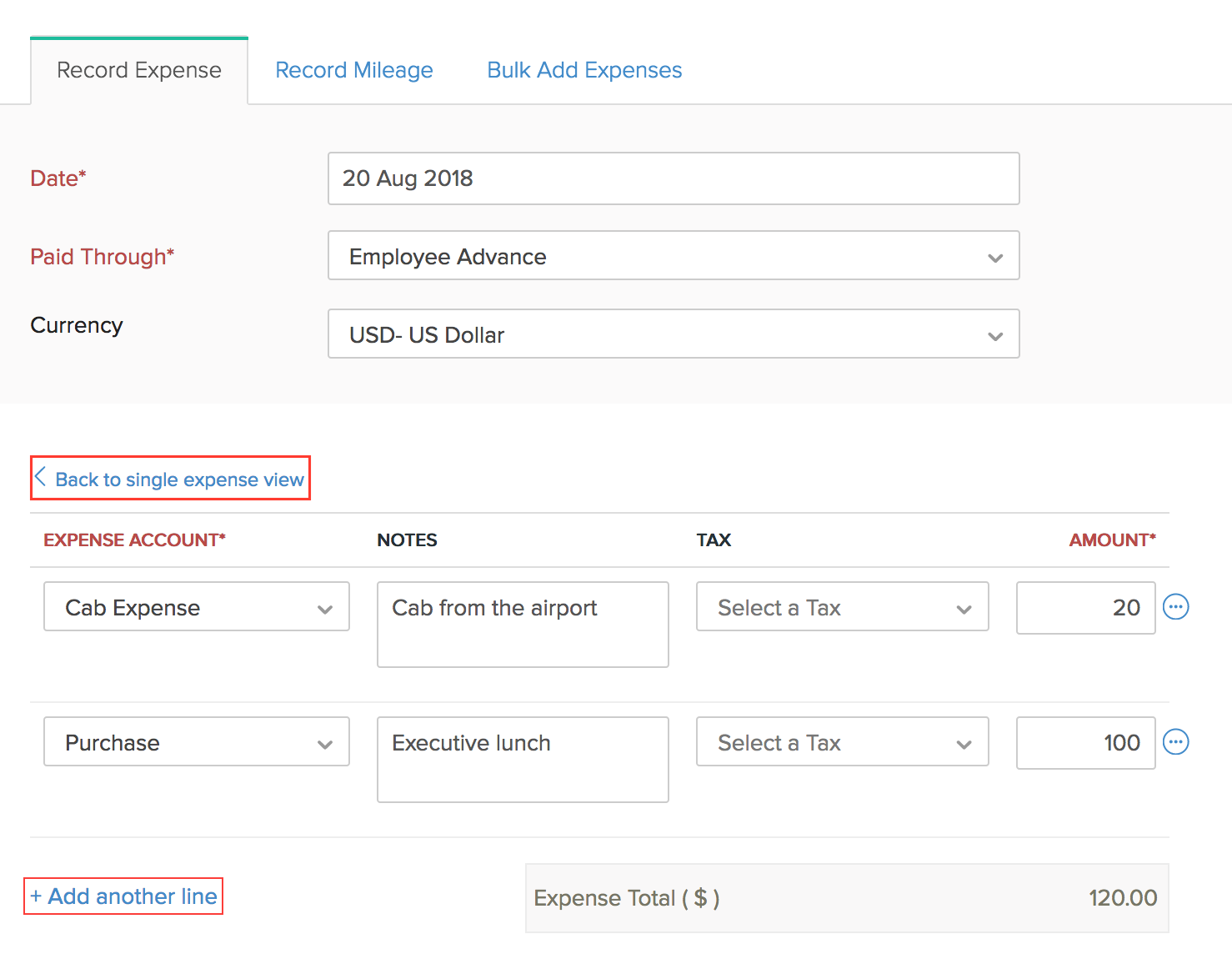Go back to single expense view

(x=179, y=479)
